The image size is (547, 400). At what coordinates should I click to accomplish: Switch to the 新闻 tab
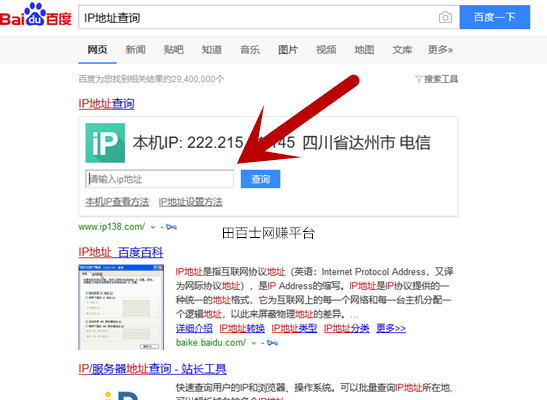click(x=135, y=50)
